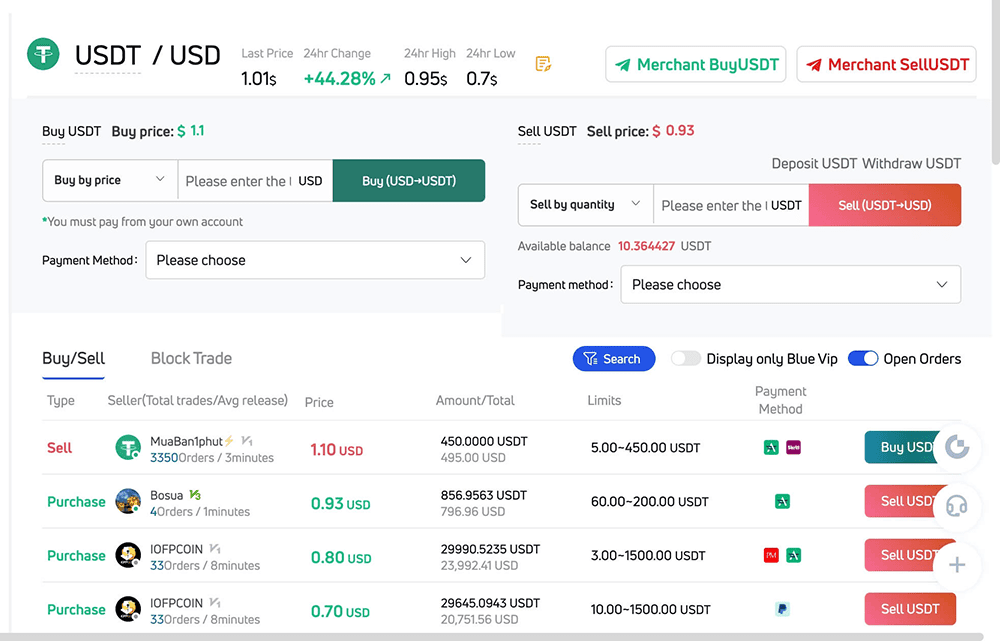Click the Merchant BuyUSDT button

696,64
